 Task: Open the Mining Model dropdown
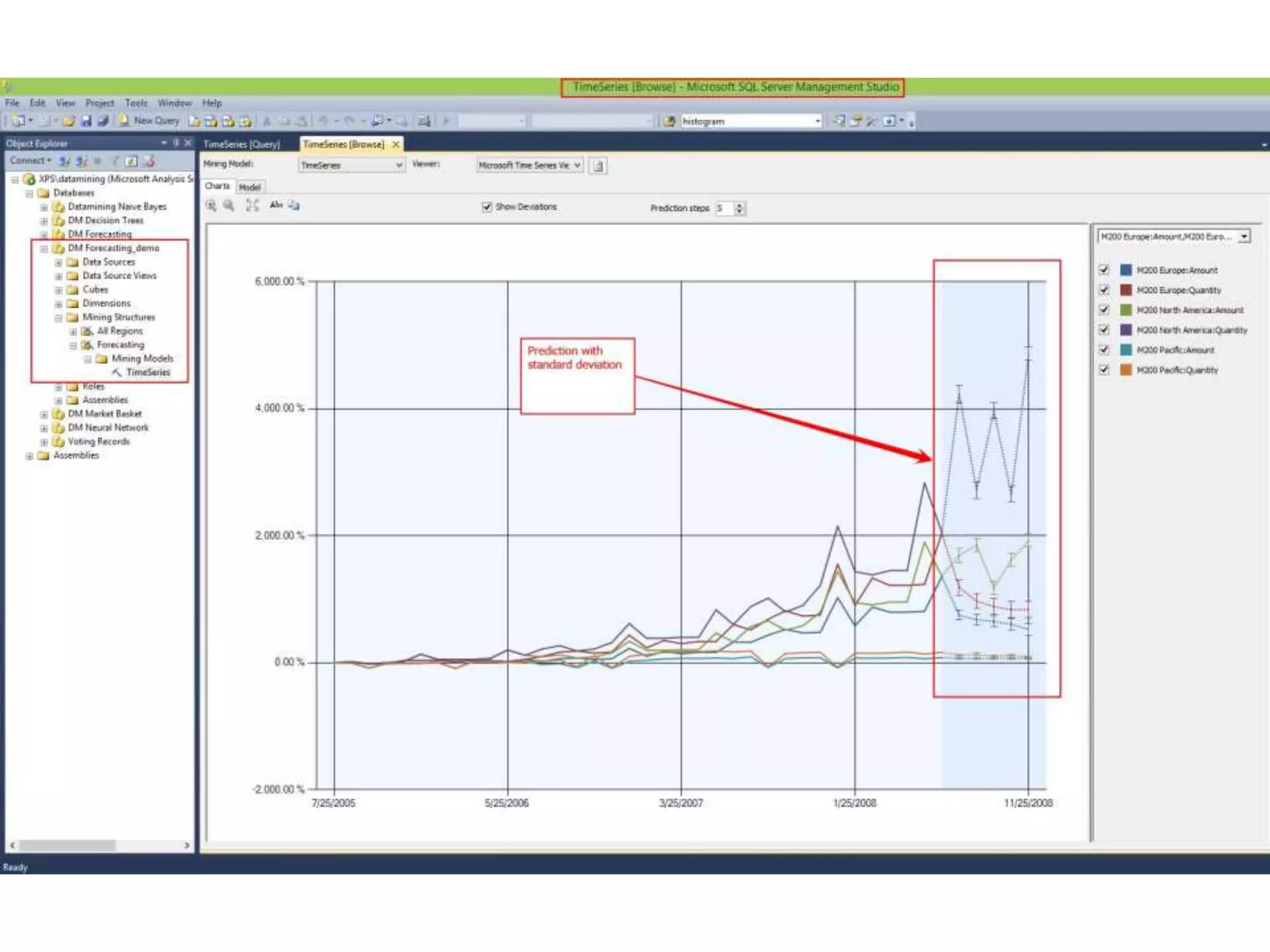click(x=399, y=165)
